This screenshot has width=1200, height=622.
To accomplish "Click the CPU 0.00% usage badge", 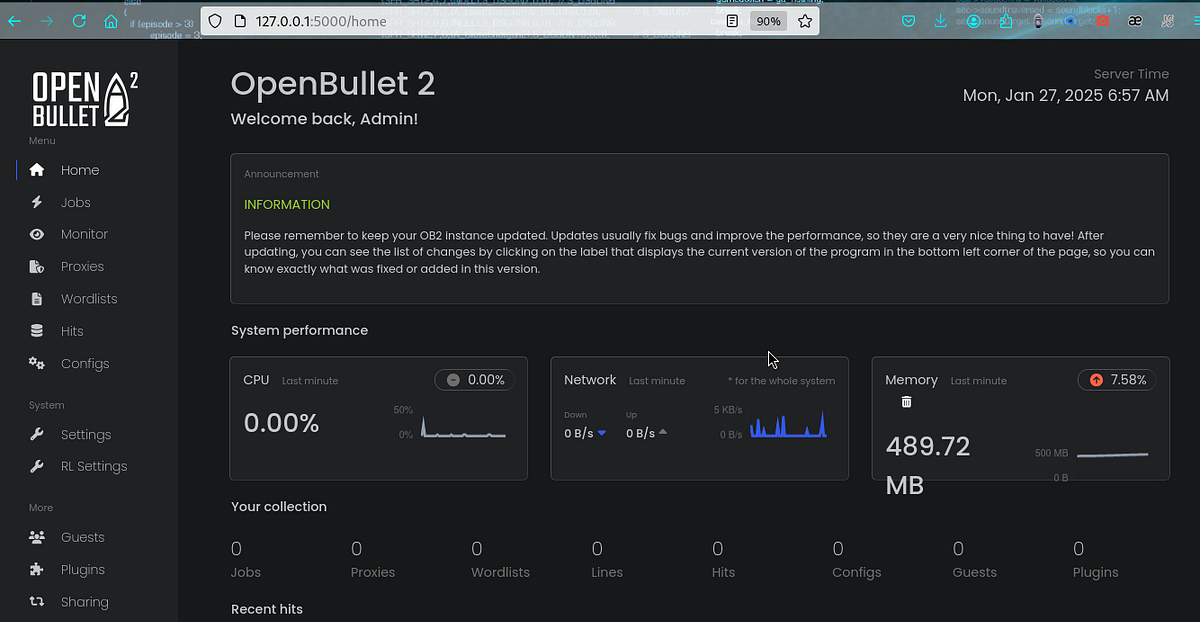I will tap(474, 380).
